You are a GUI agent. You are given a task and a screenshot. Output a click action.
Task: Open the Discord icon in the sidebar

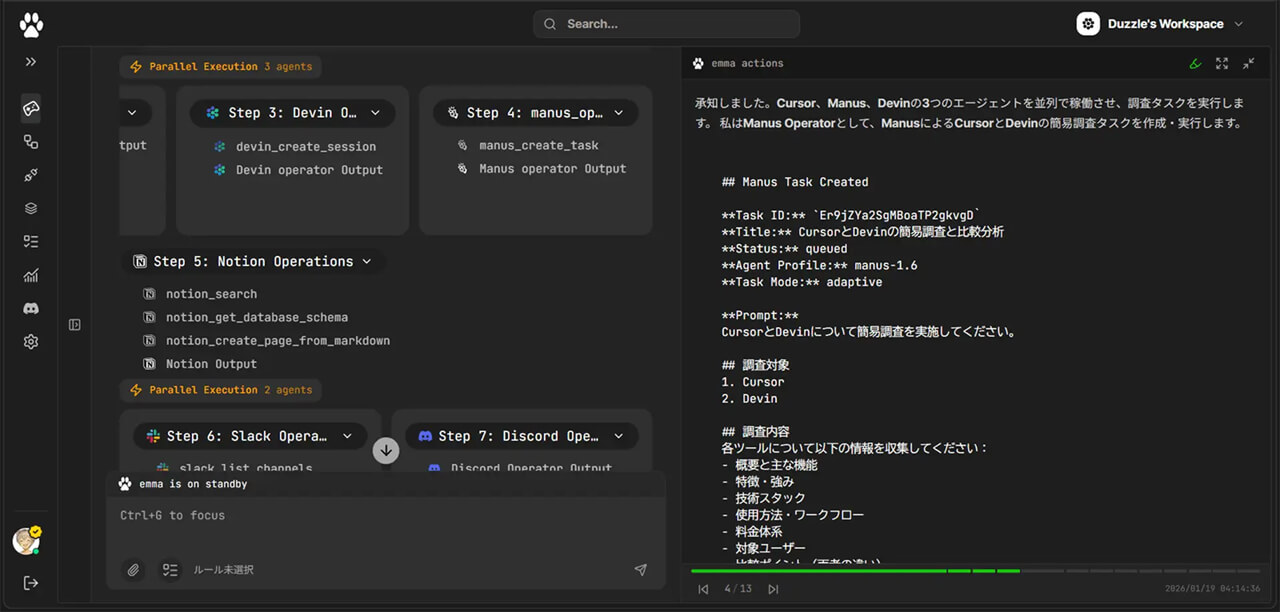[x=30, y=308]
